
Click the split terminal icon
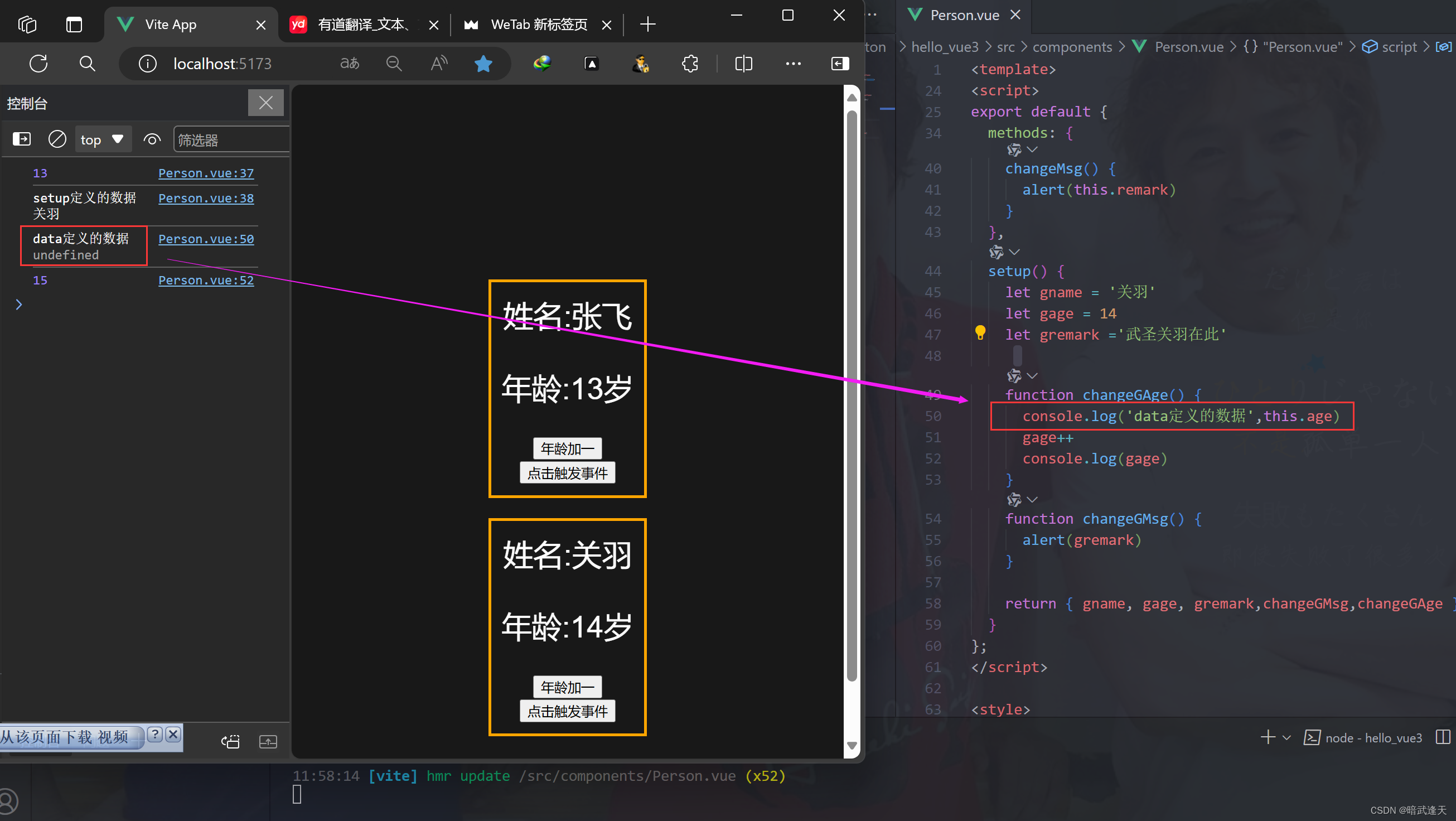1443,737
